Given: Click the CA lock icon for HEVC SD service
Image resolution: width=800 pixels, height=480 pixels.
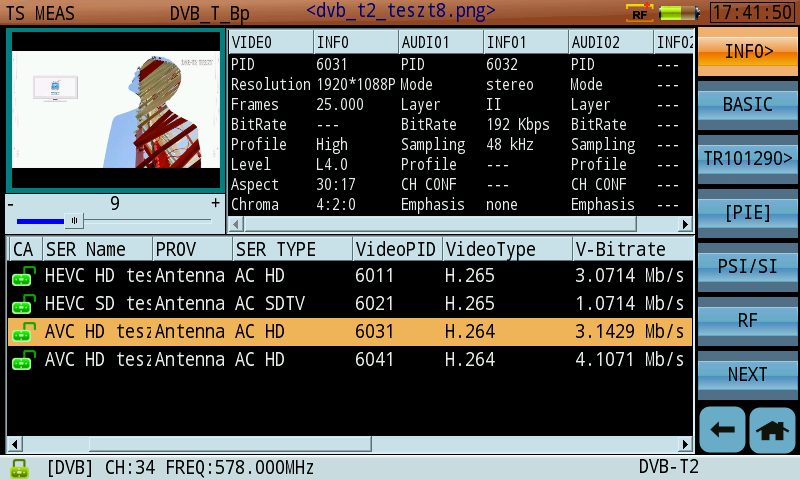Looking at the screenshot, I should pyautogui.click(x=21, y=304).
